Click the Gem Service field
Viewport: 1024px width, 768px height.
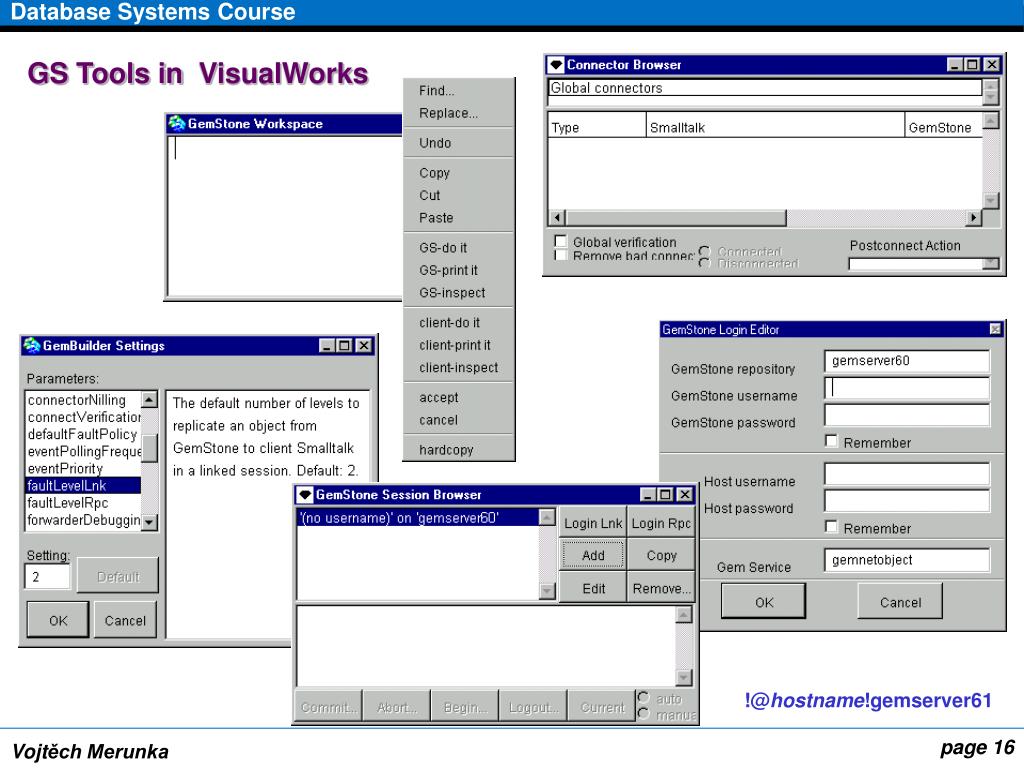[907, 560]
